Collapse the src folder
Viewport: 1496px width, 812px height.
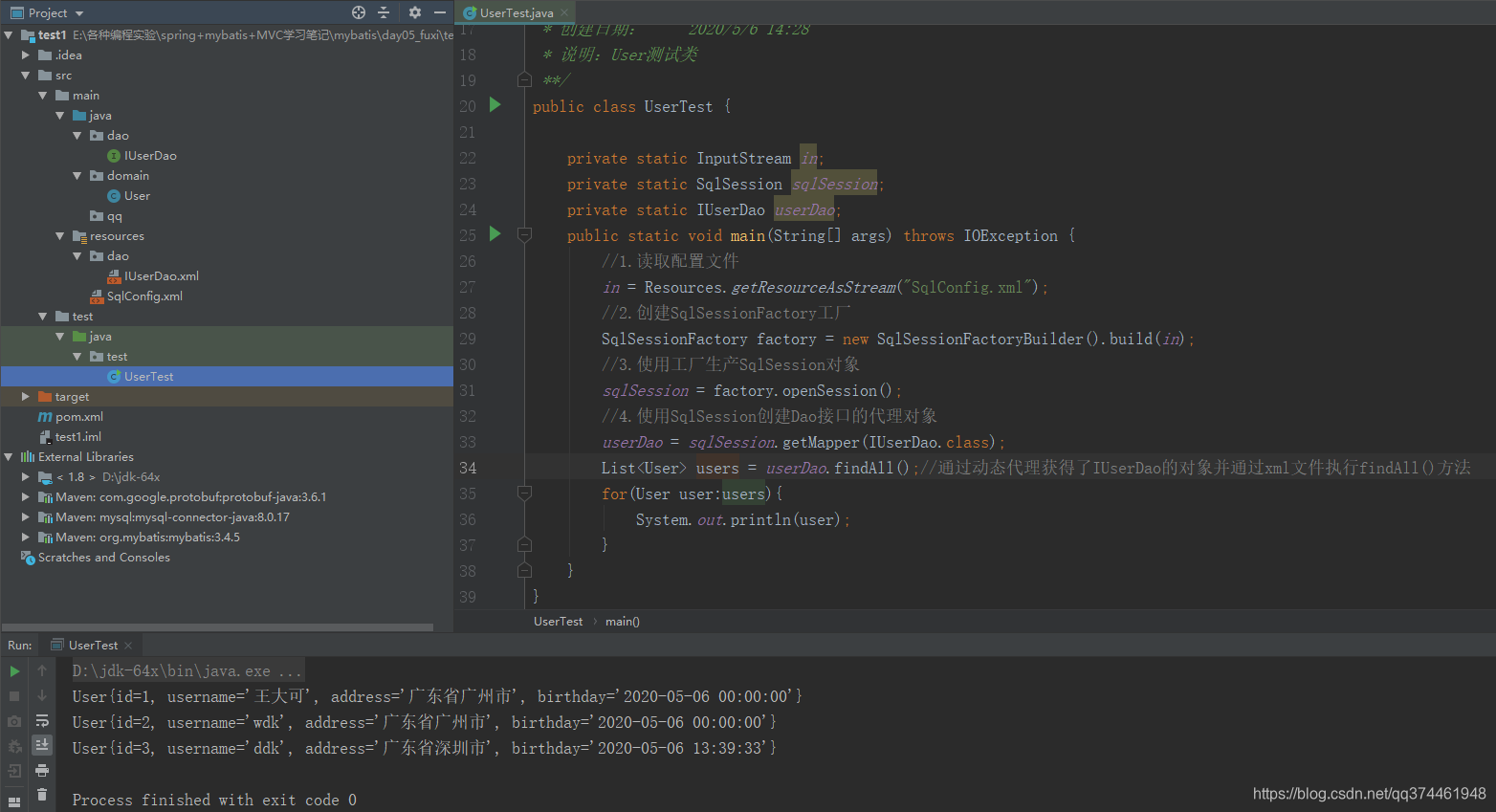(26, 76)
